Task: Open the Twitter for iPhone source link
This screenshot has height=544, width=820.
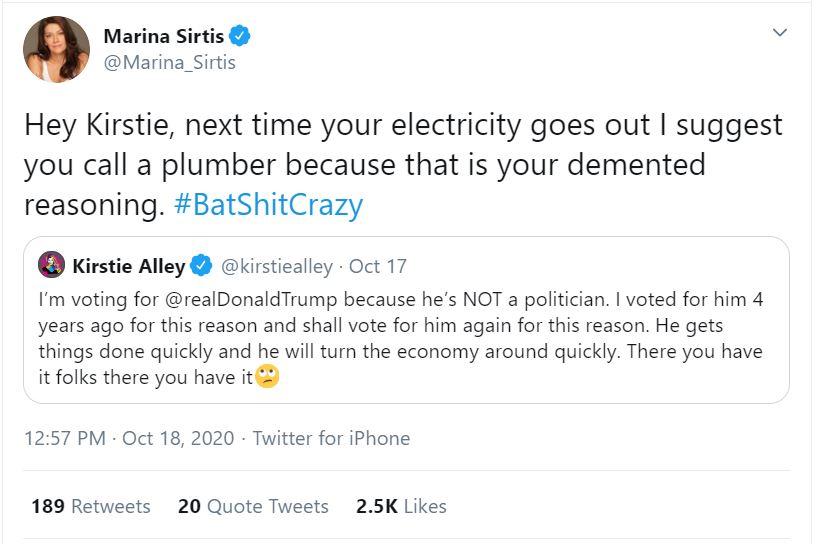Action: (331, 438)
